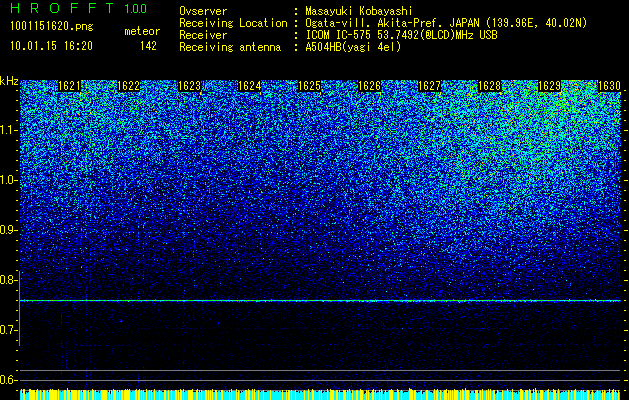Screen dimensions: 629x400
Task: Select the filename 1001151620.png
Action: pyautogui.click(x=52, y=27)
